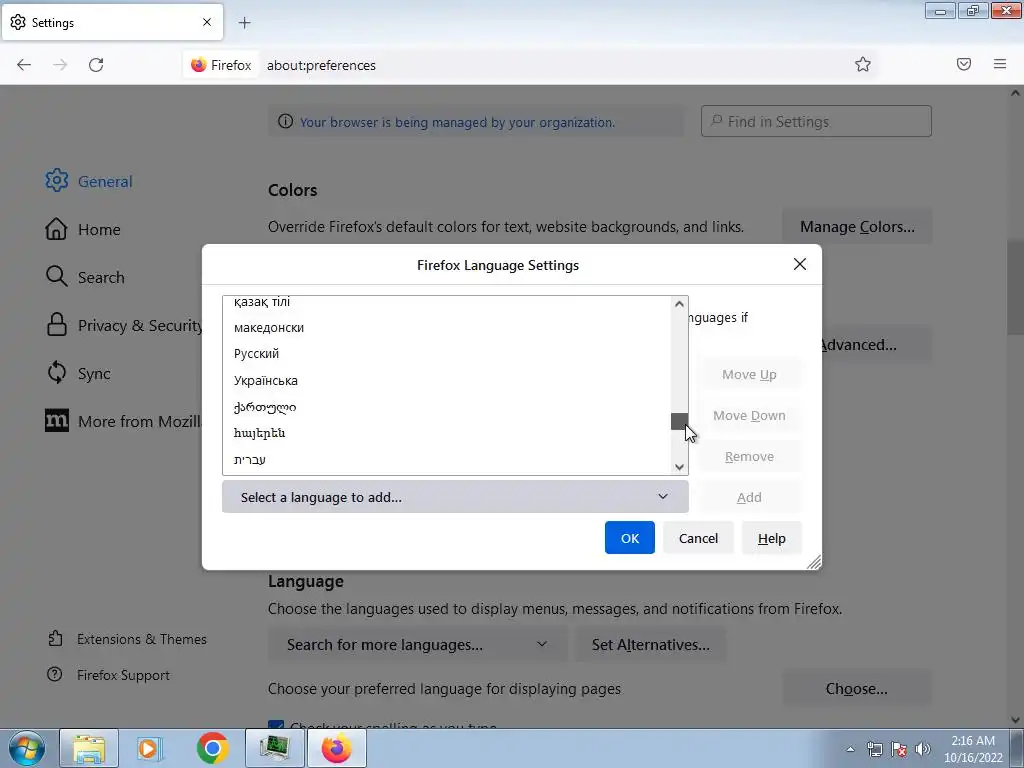Click the Find in Settings search field

coord(816,121)
